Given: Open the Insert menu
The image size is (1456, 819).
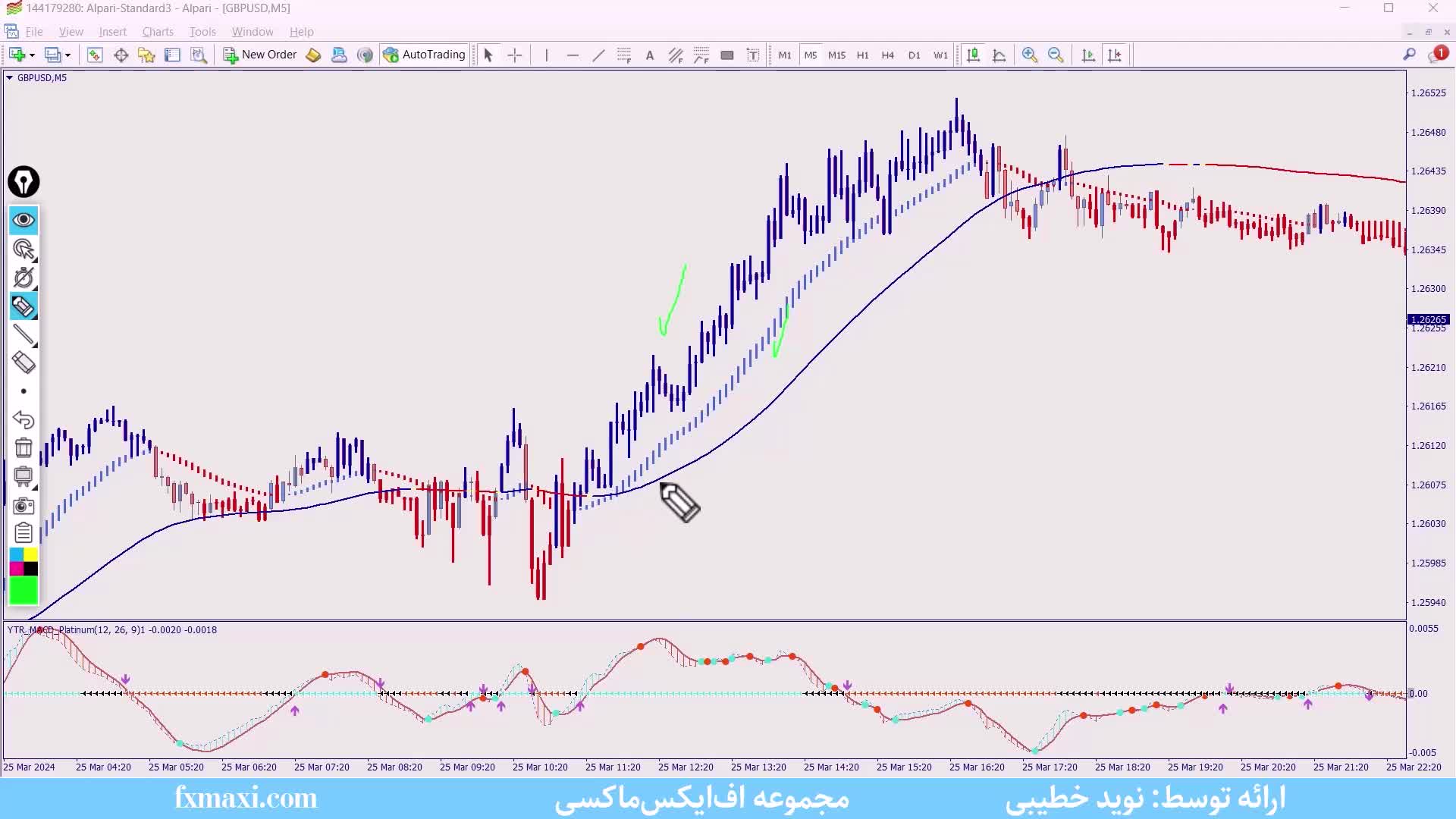Looking at the screenshot, I should pos(112,32).
